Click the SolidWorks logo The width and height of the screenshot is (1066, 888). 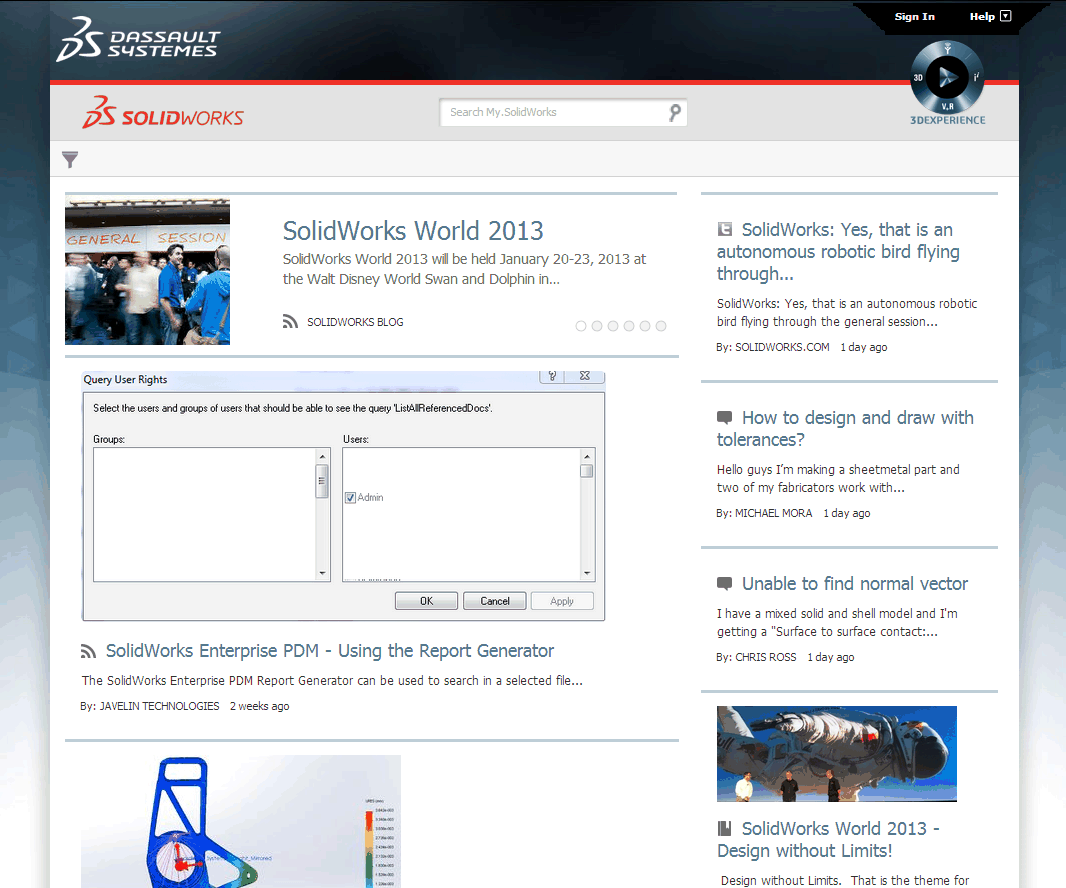coord(163,113)
